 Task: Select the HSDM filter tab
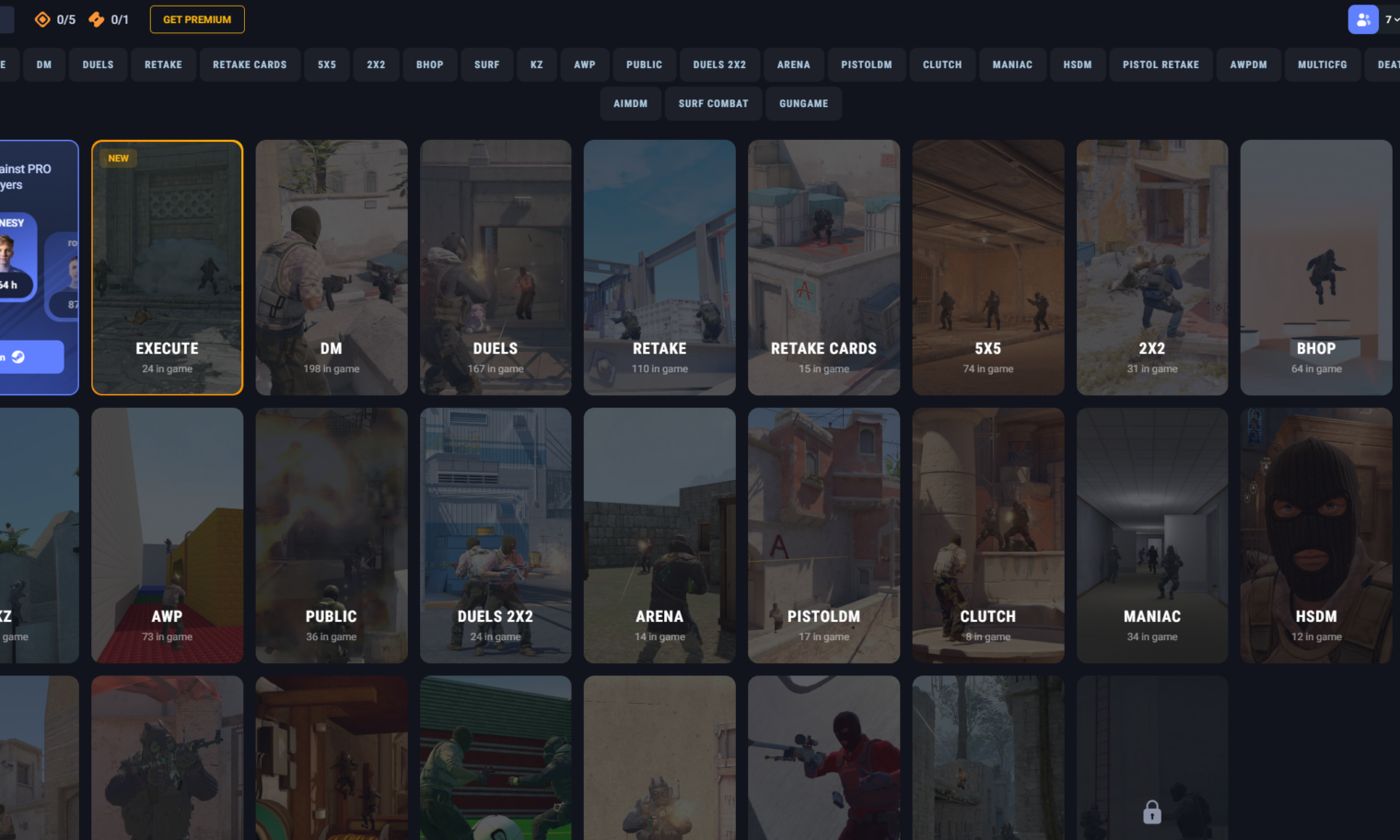click(x=1078, y=64)
